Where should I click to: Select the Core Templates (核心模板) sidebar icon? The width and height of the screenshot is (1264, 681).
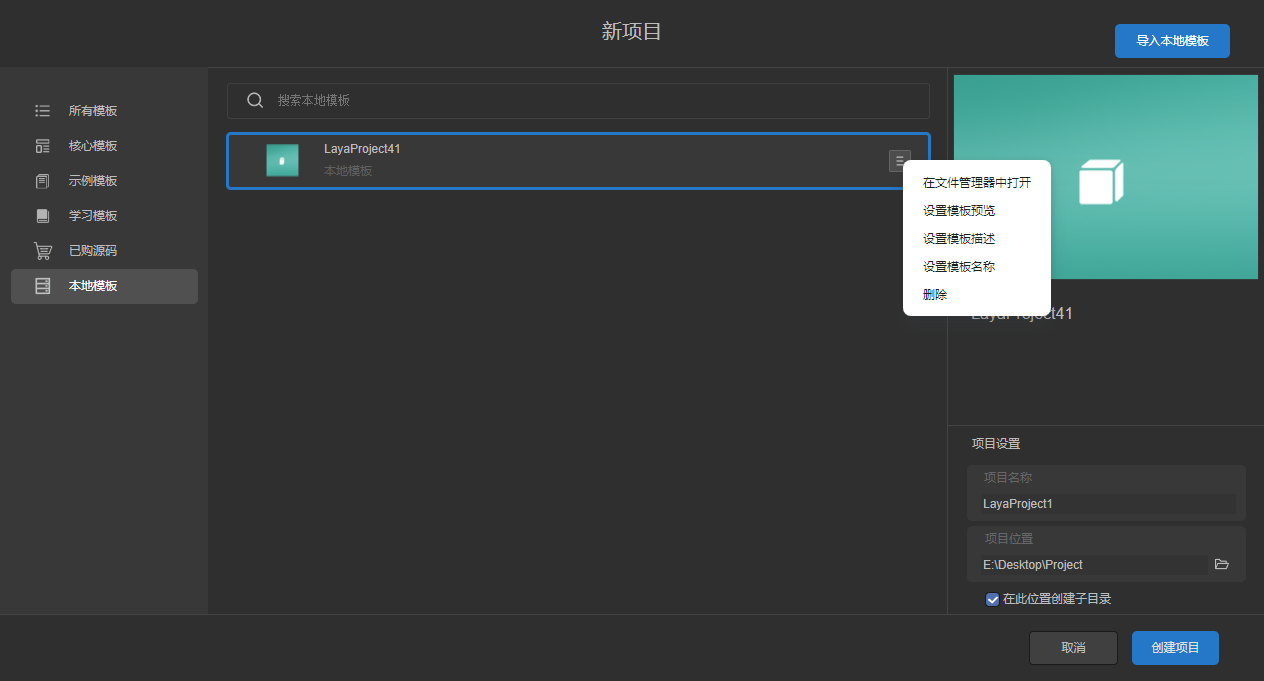(x=42, y=146)
